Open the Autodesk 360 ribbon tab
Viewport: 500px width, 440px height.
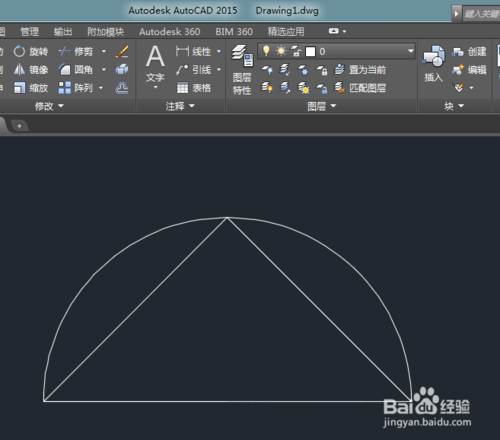170,32
